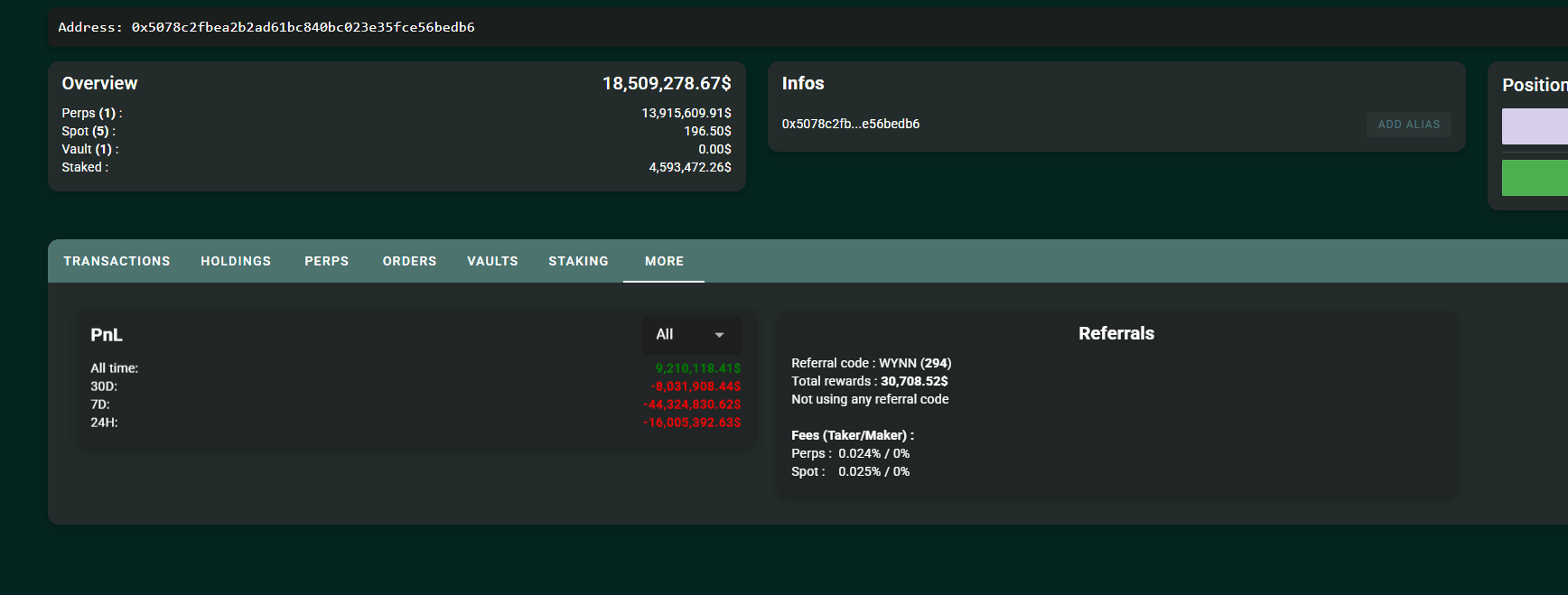1568x595 pixels.
Task: Click the Spot fee 0.025% / 0%
Action: 873,471
